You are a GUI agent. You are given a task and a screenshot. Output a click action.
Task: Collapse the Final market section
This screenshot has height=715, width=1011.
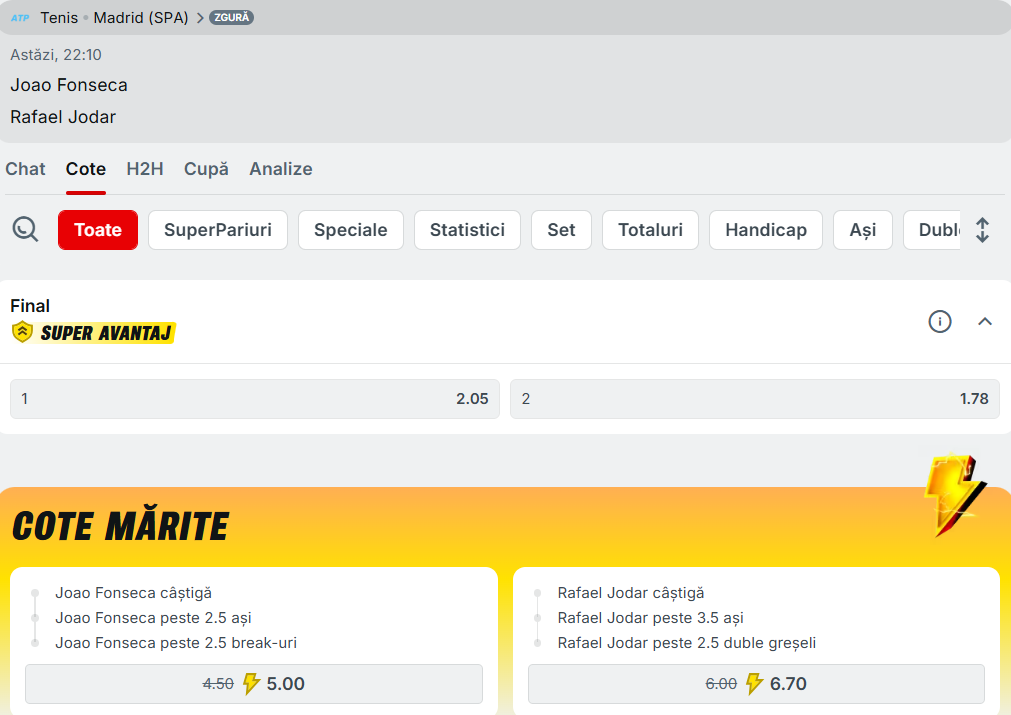[984, 321]
